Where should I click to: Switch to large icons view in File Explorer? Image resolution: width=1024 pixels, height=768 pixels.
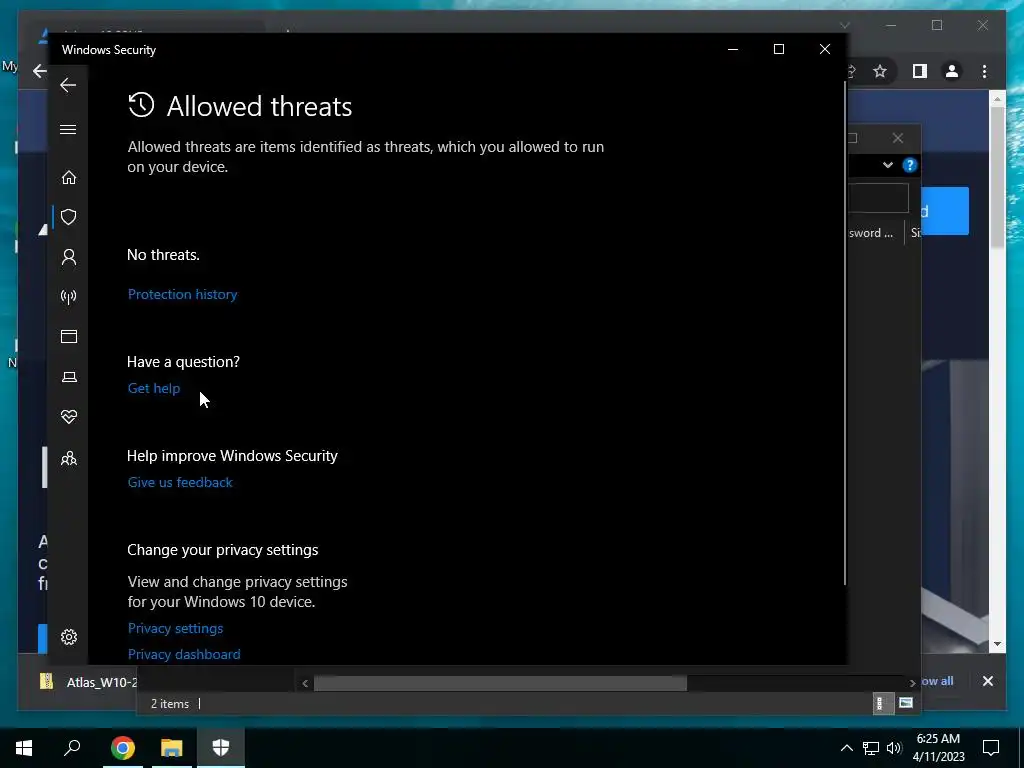905,703
